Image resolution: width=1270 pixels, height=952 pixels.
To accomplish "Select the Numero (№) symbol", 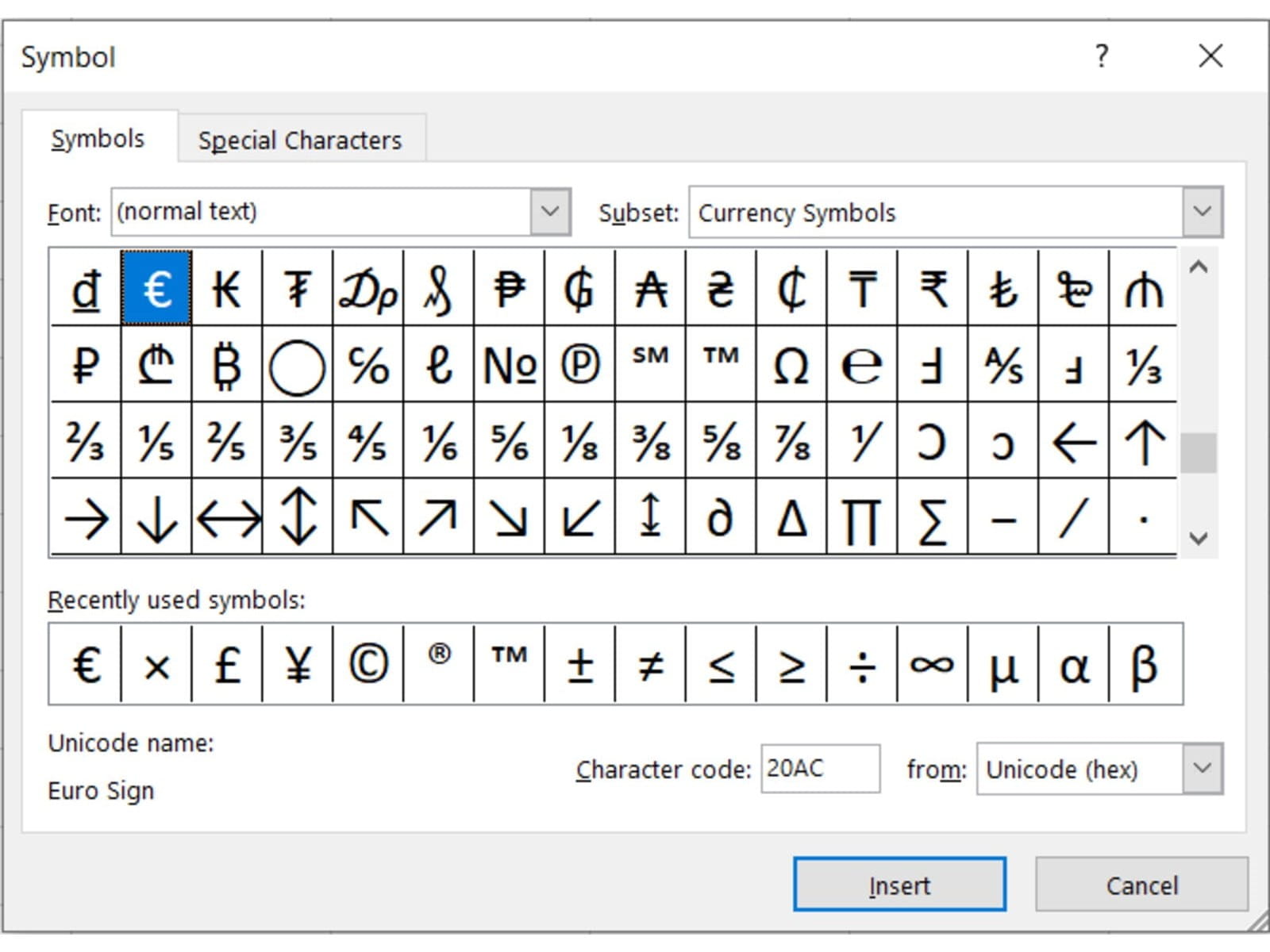I will (x=509, y=366).
